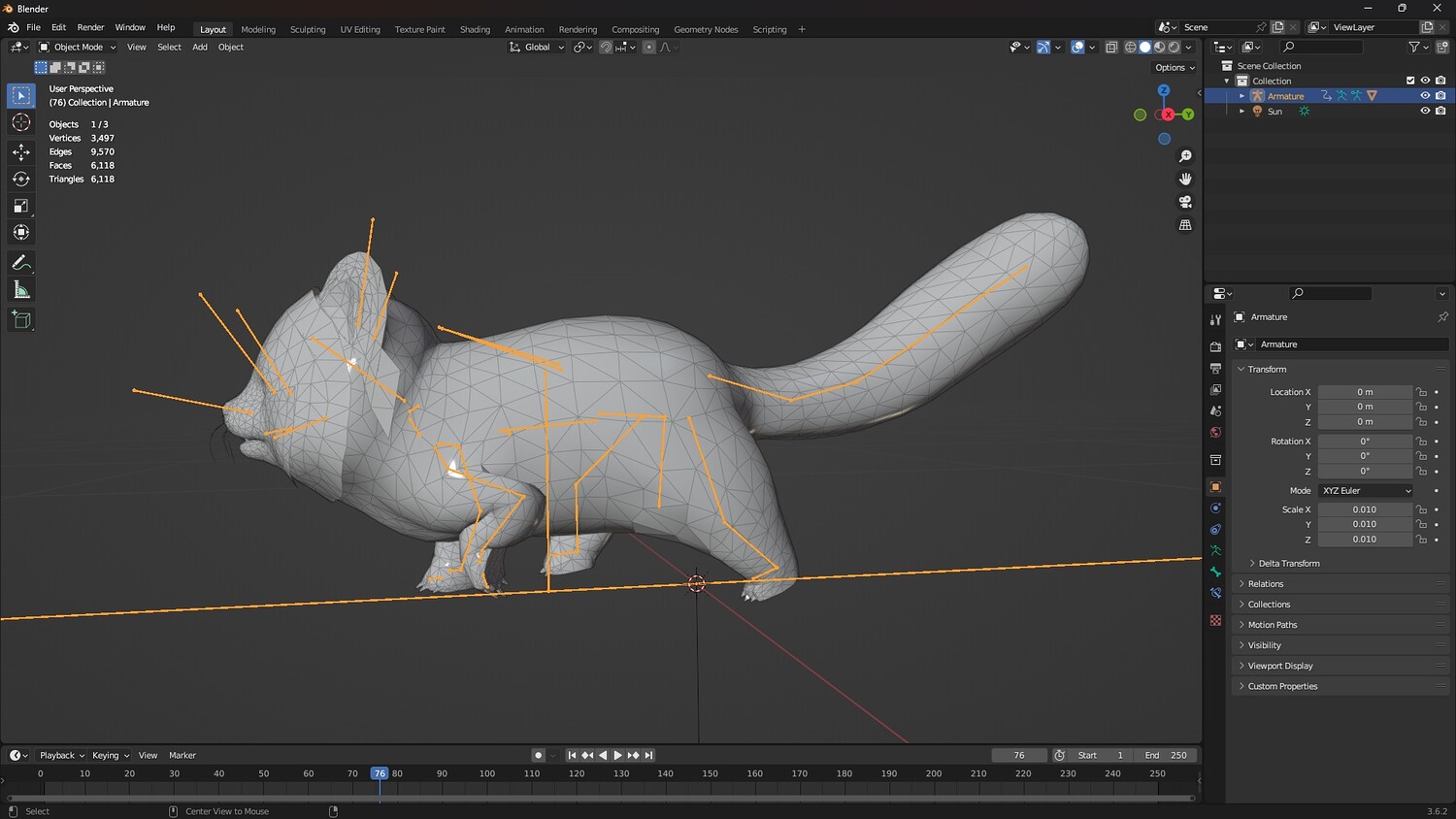Jump to the next keyframe
Viewport: 1456px width, 819px height.
tap(633, 755)
